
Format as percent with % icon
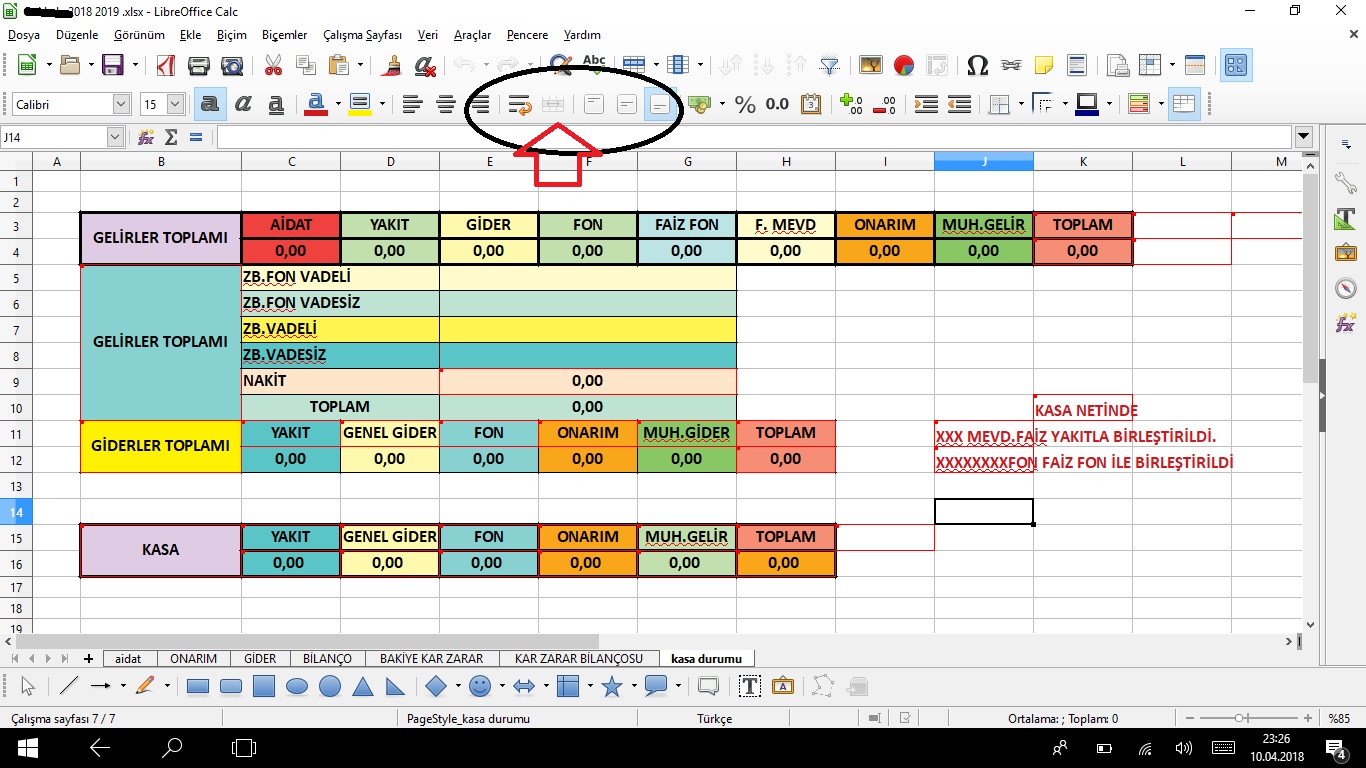[x=745, y=104]
